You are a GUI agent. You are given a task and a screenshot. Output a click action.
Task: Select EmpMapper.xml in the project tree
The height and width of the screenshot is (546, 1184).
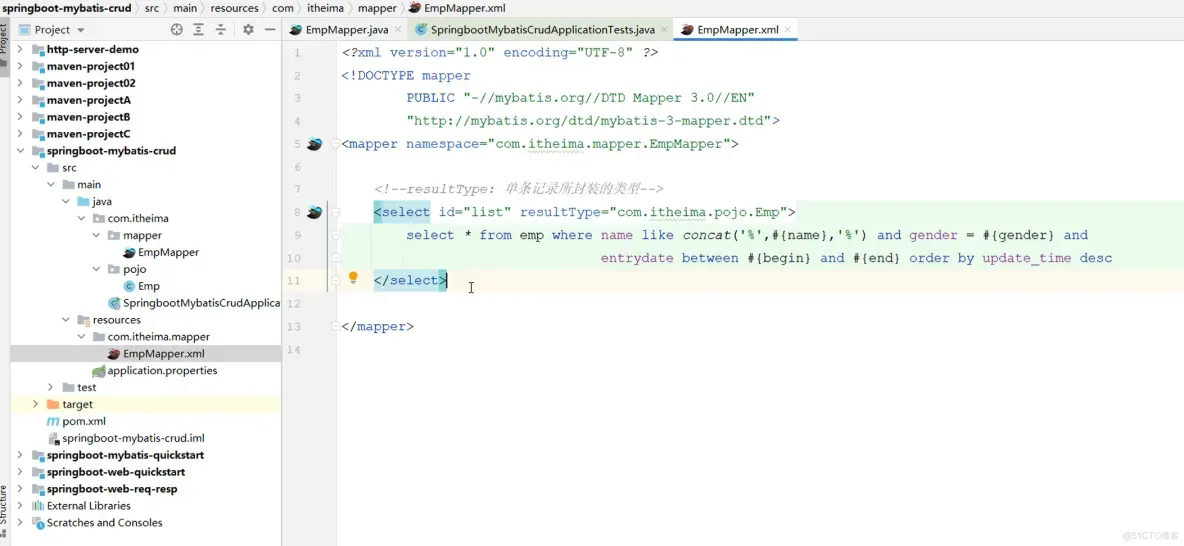(163, 353)
